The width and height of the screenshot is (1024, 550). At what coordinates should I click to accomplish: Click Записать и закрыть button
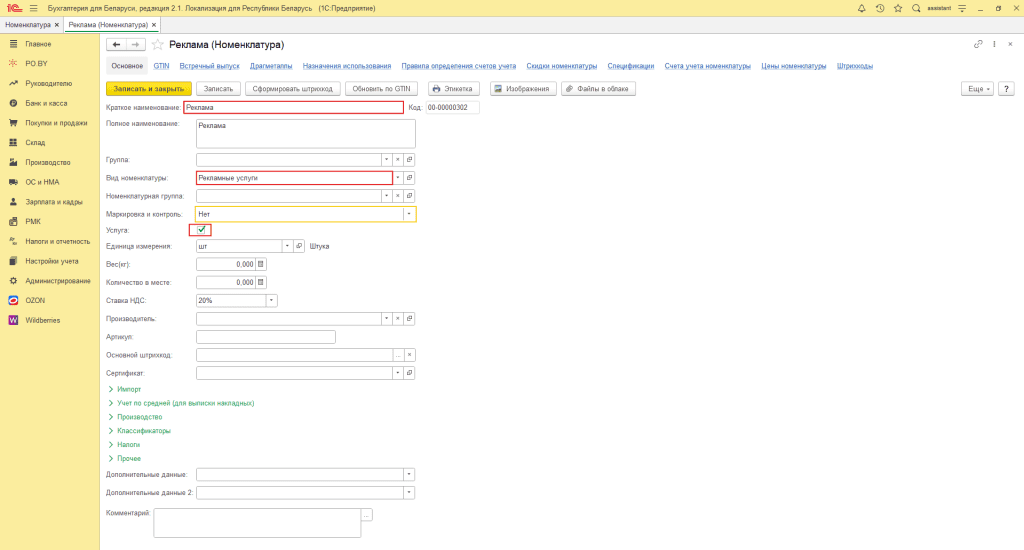(x=148, y=89)
